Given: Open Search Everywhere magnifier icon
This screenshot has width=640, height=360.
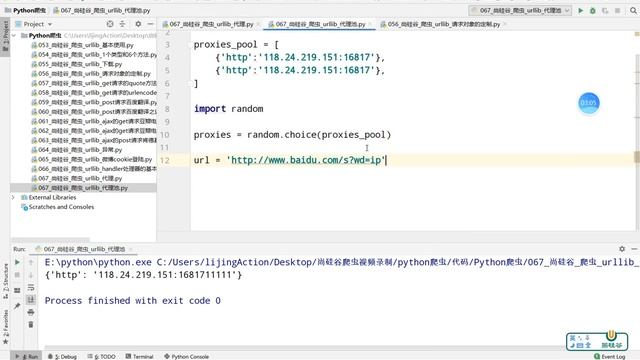Looking at the screenshot, I should (633, 11).
